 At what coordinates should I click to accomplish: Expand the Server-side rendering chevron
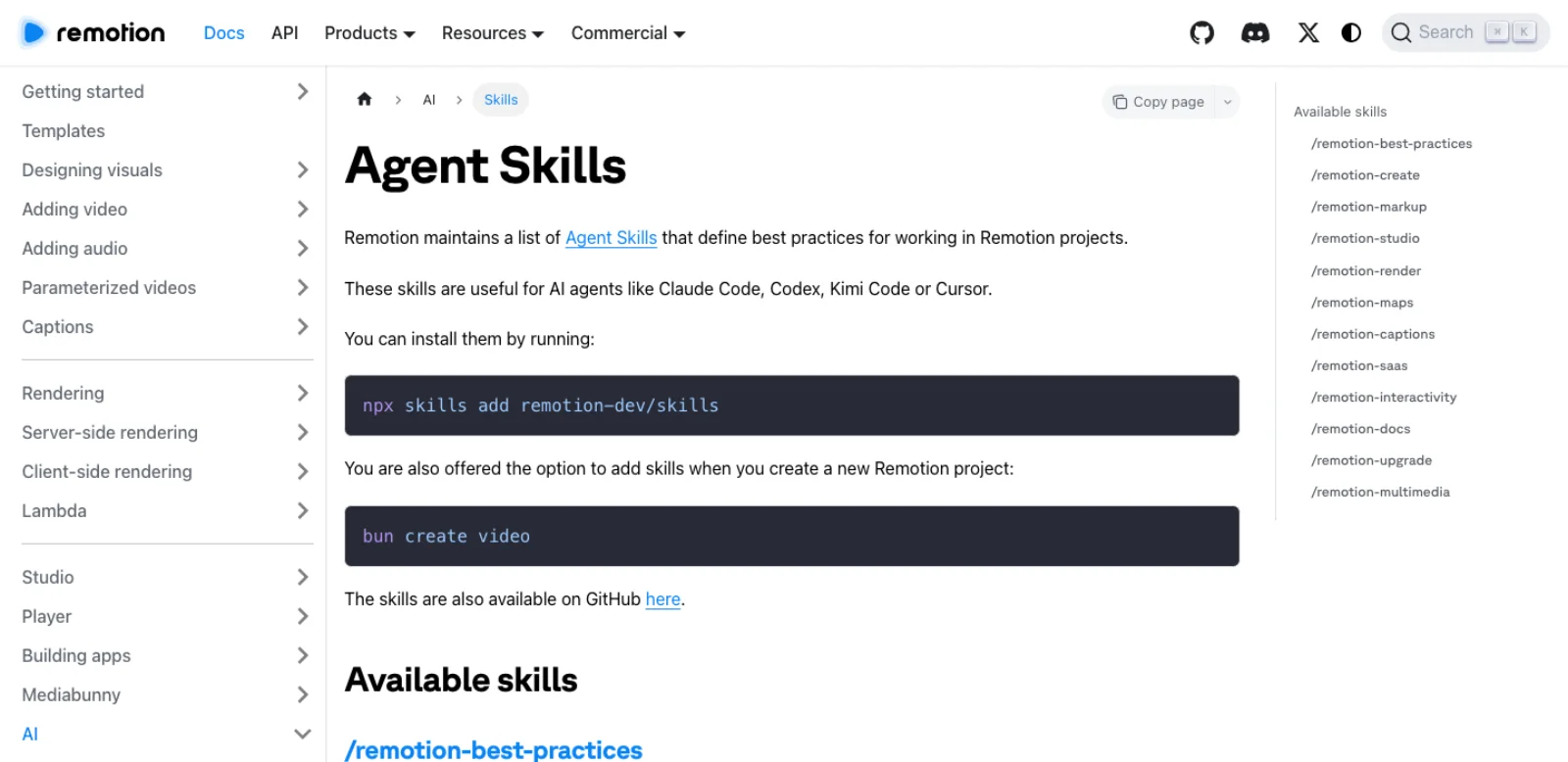pos(302,432)
